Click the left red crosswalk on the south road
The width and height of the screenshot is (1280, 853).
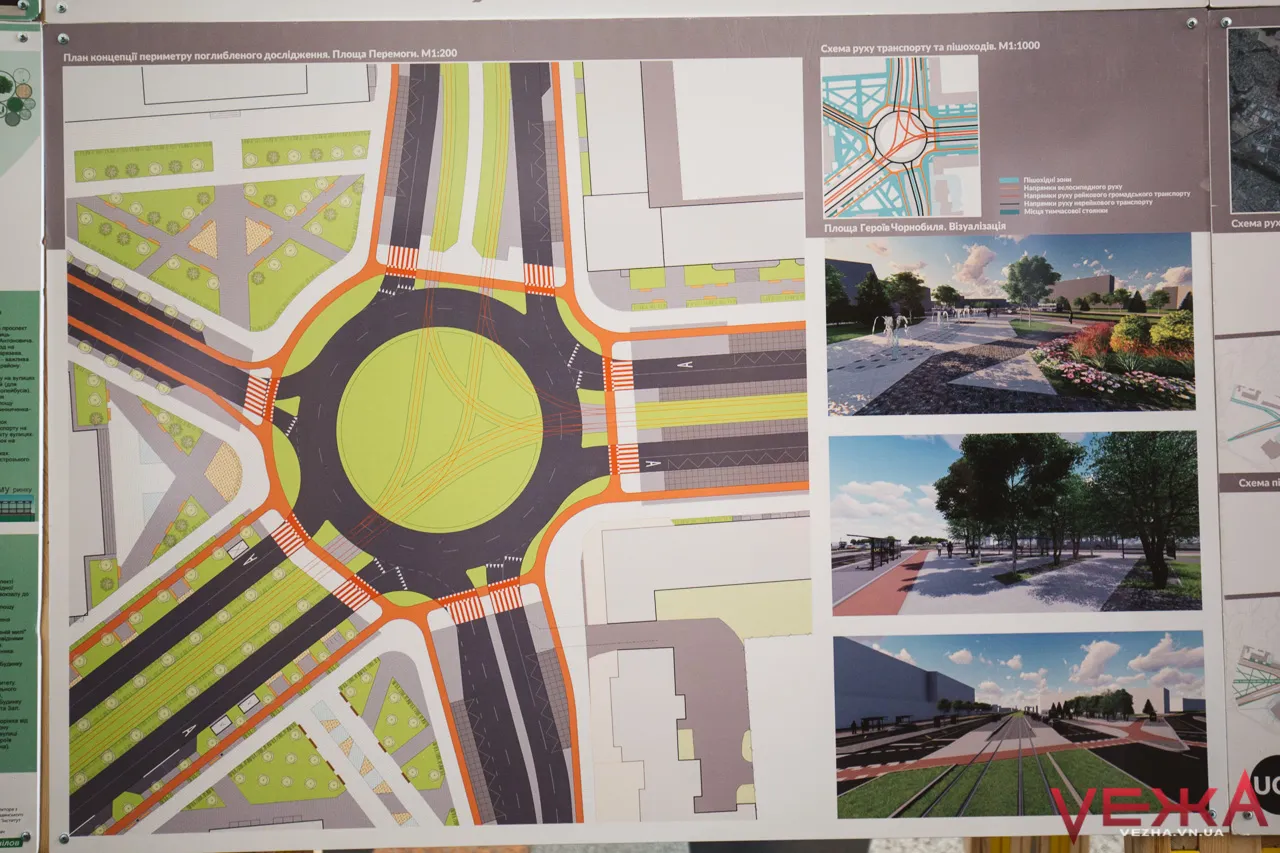[462, 607]
